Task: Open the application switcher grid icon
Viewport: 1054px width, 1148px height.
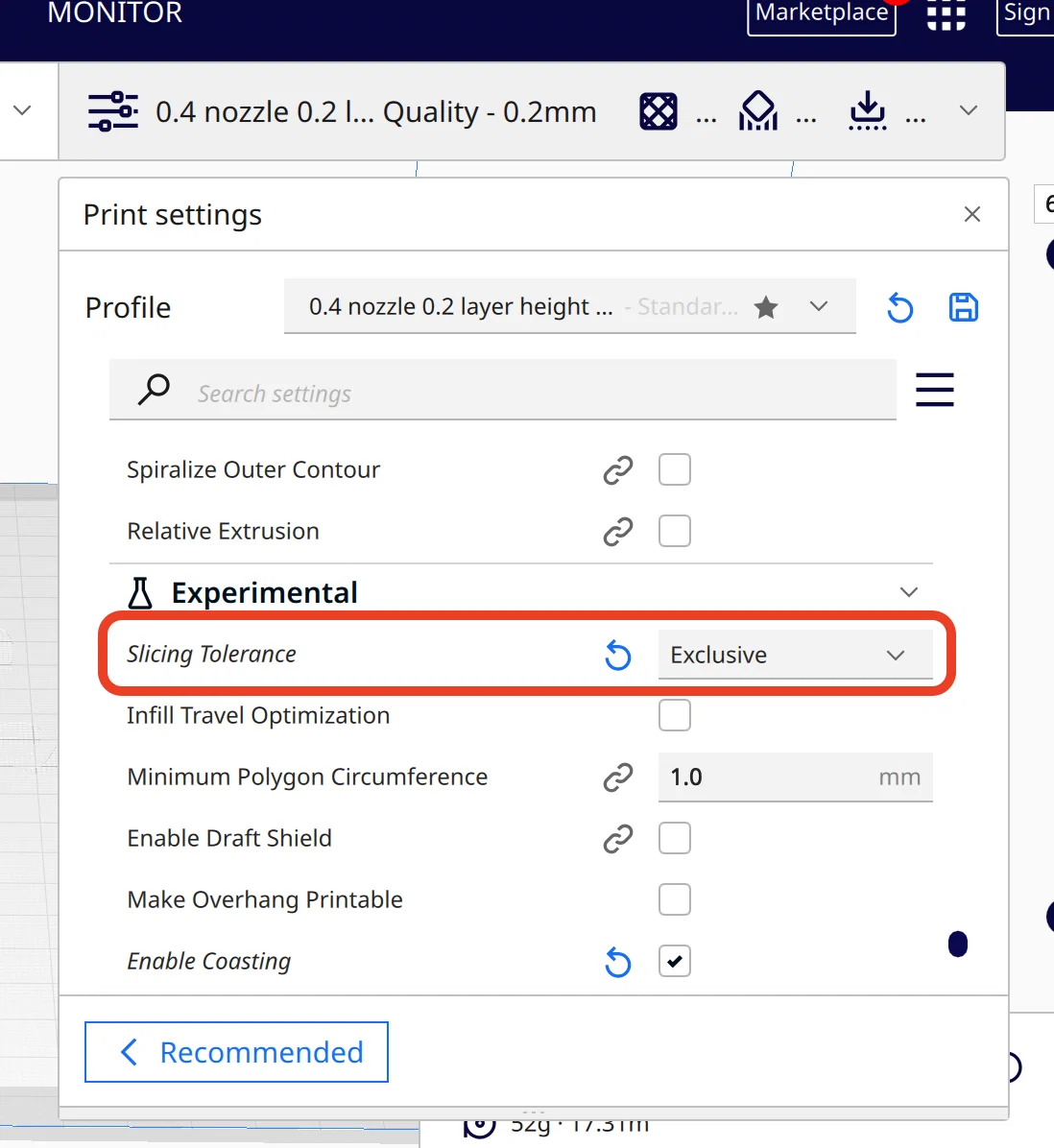Action: pos(946,14)
